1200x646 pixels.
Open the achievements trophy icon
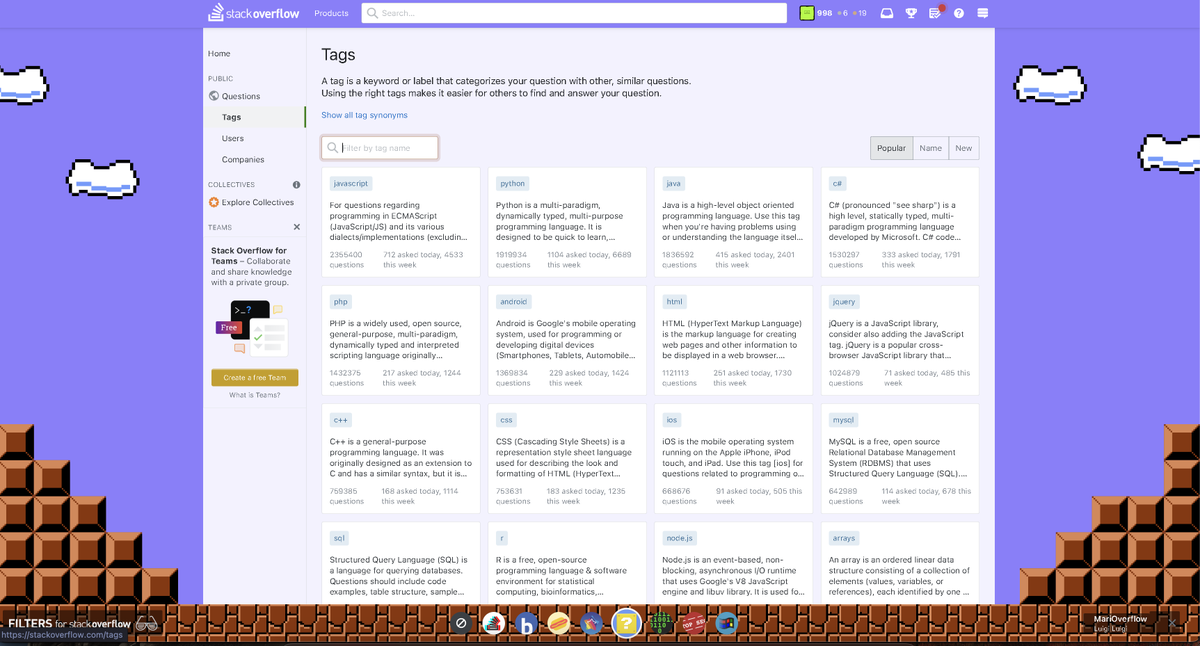pyautogui.click(x=911, y=13)
